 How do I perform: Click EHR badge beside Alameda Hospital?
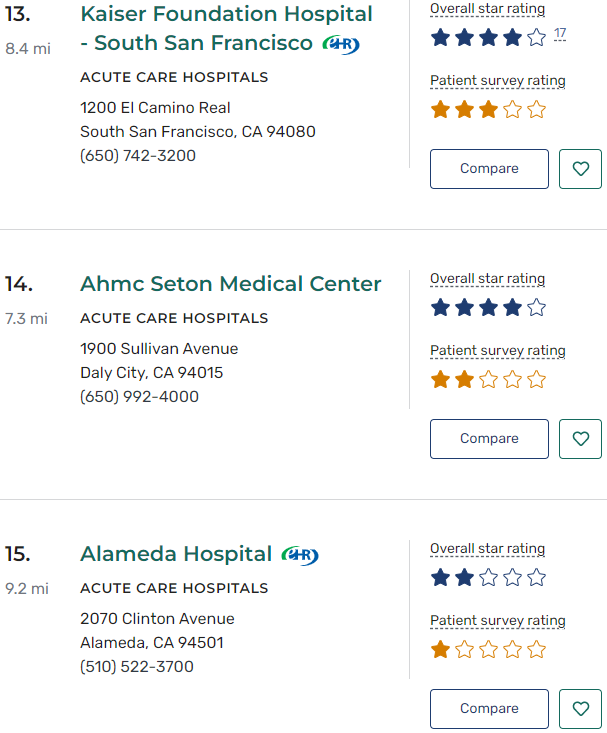(300, 555)
